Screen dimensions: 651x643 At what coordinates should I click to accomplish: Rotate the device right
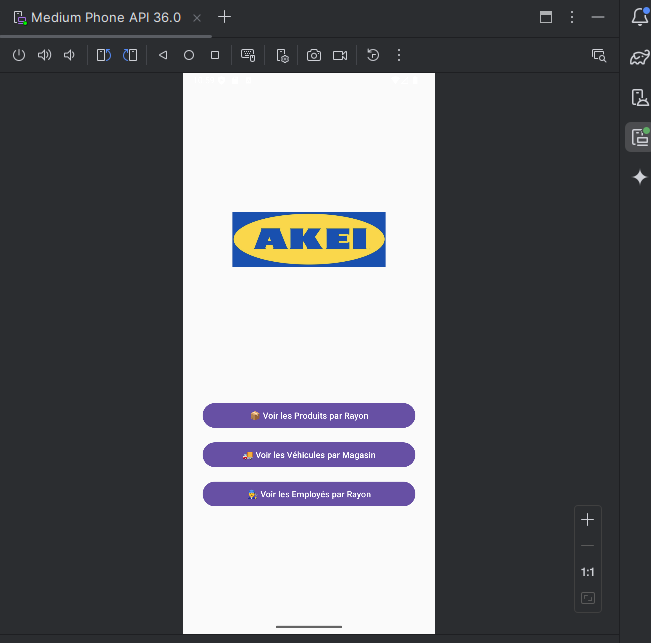130,55
